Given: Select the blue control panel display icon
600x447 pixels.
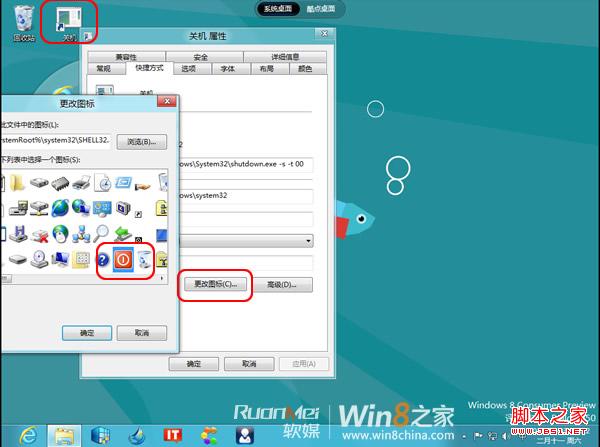Looking at the screenshot, I should click(102, 209).
